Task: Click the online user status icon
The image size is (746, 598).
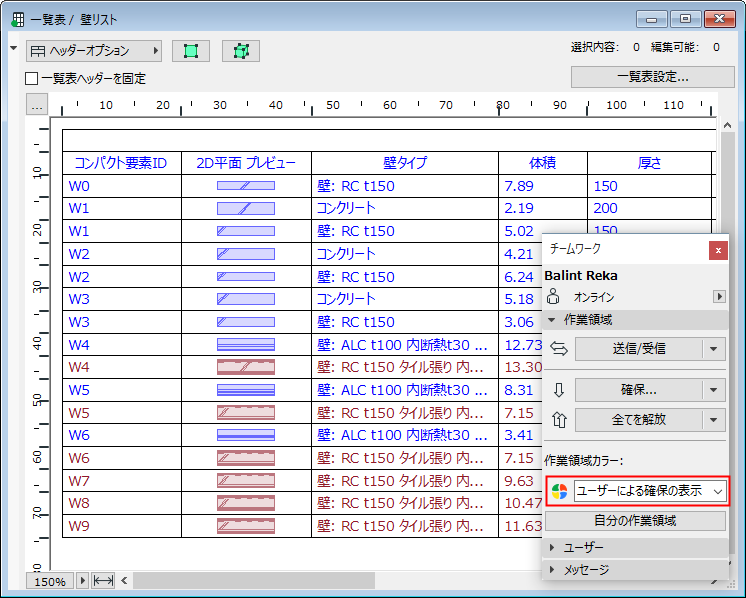Action: [553, 296]
